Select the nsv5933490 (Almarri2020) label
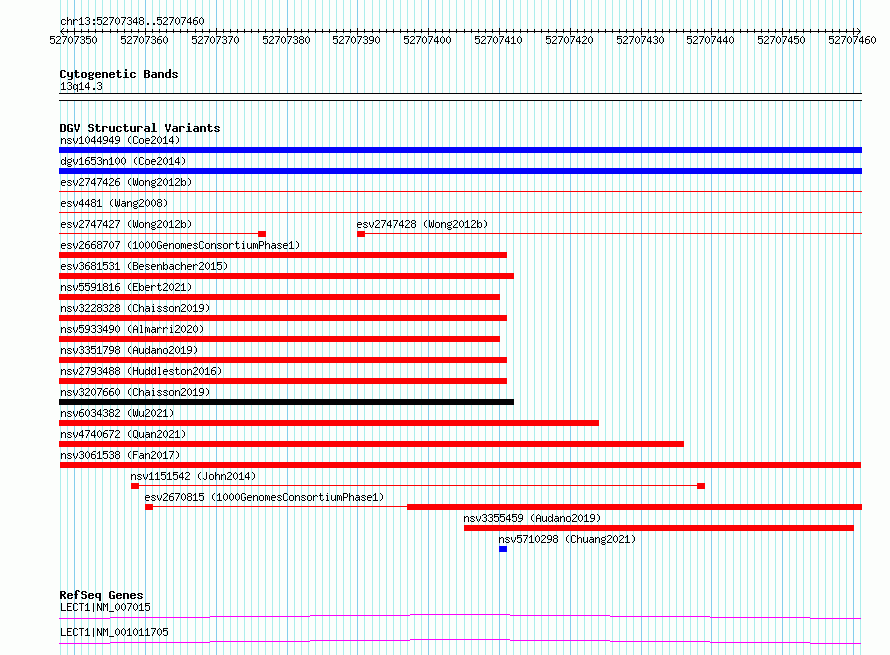This screenshot has height=655, width=890. point(132,329)
